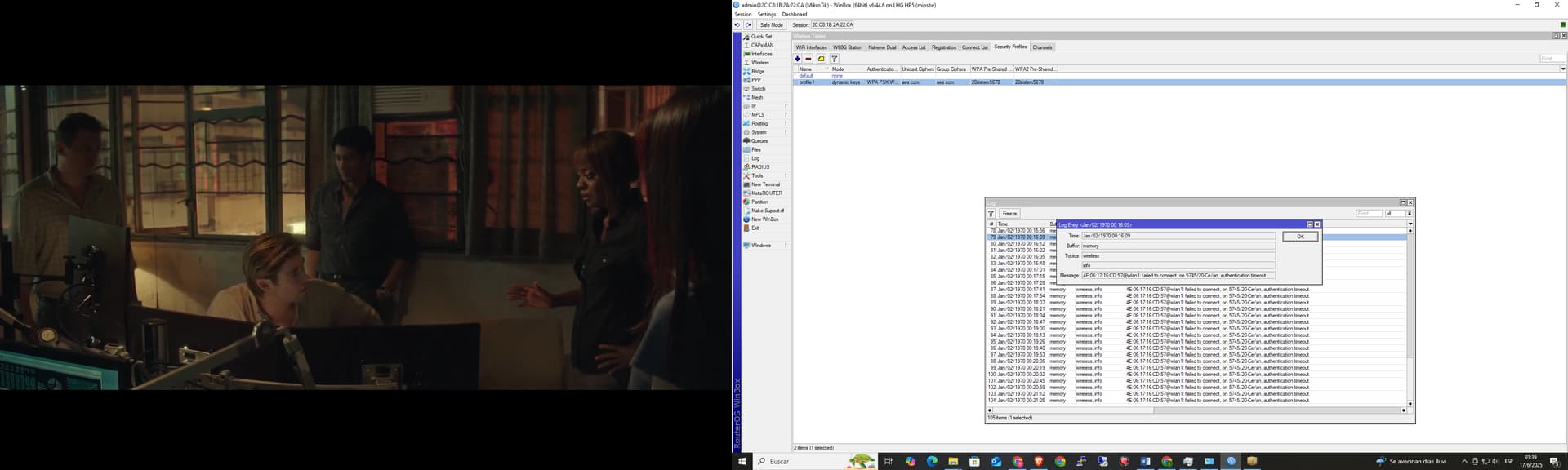1568x470 pixels.
Task: Expand the System submenu arrow
Action: [x=786, y=132]
